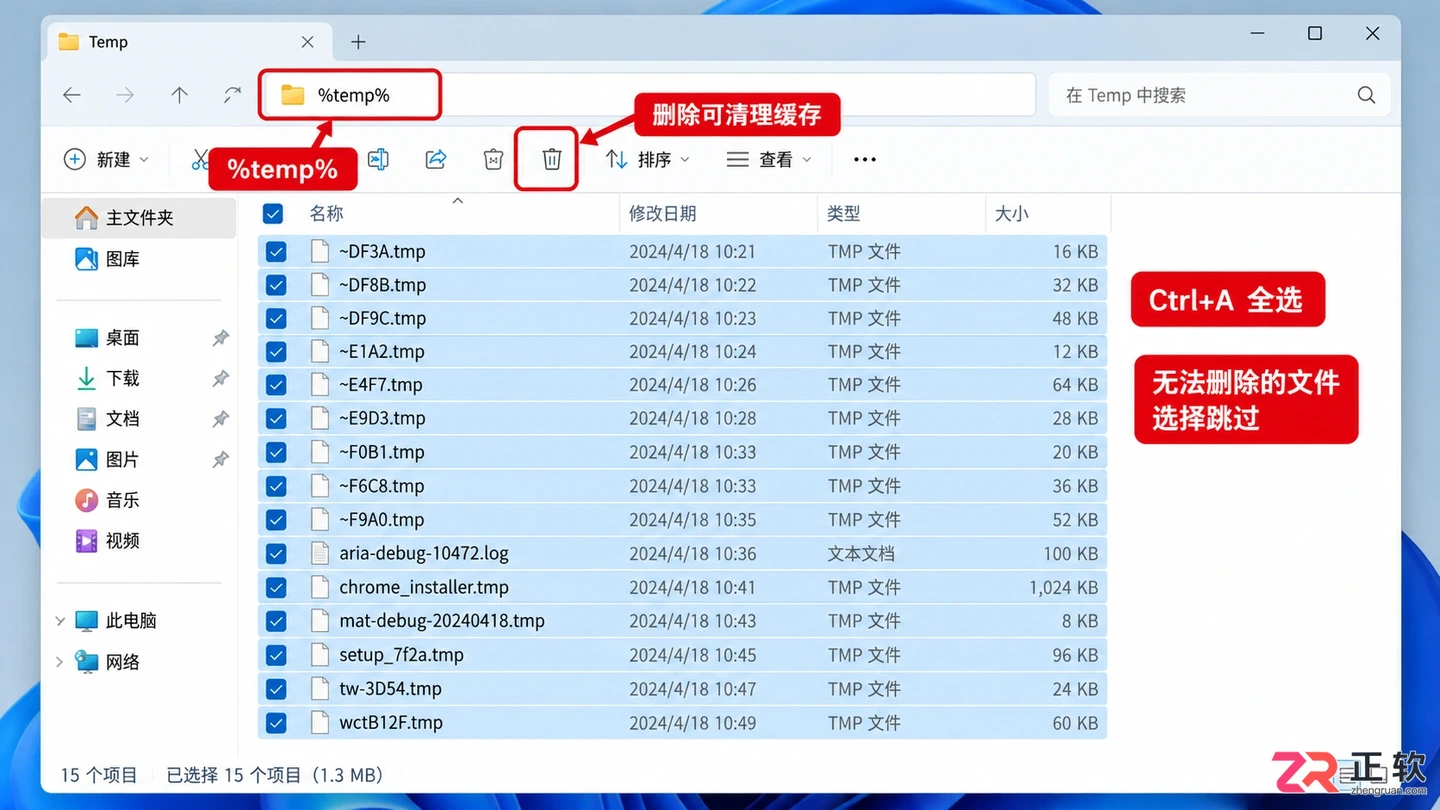Click the %temp% address bar
The width and height of the screenshot is (1440, 810).
(x=648, y=95)
